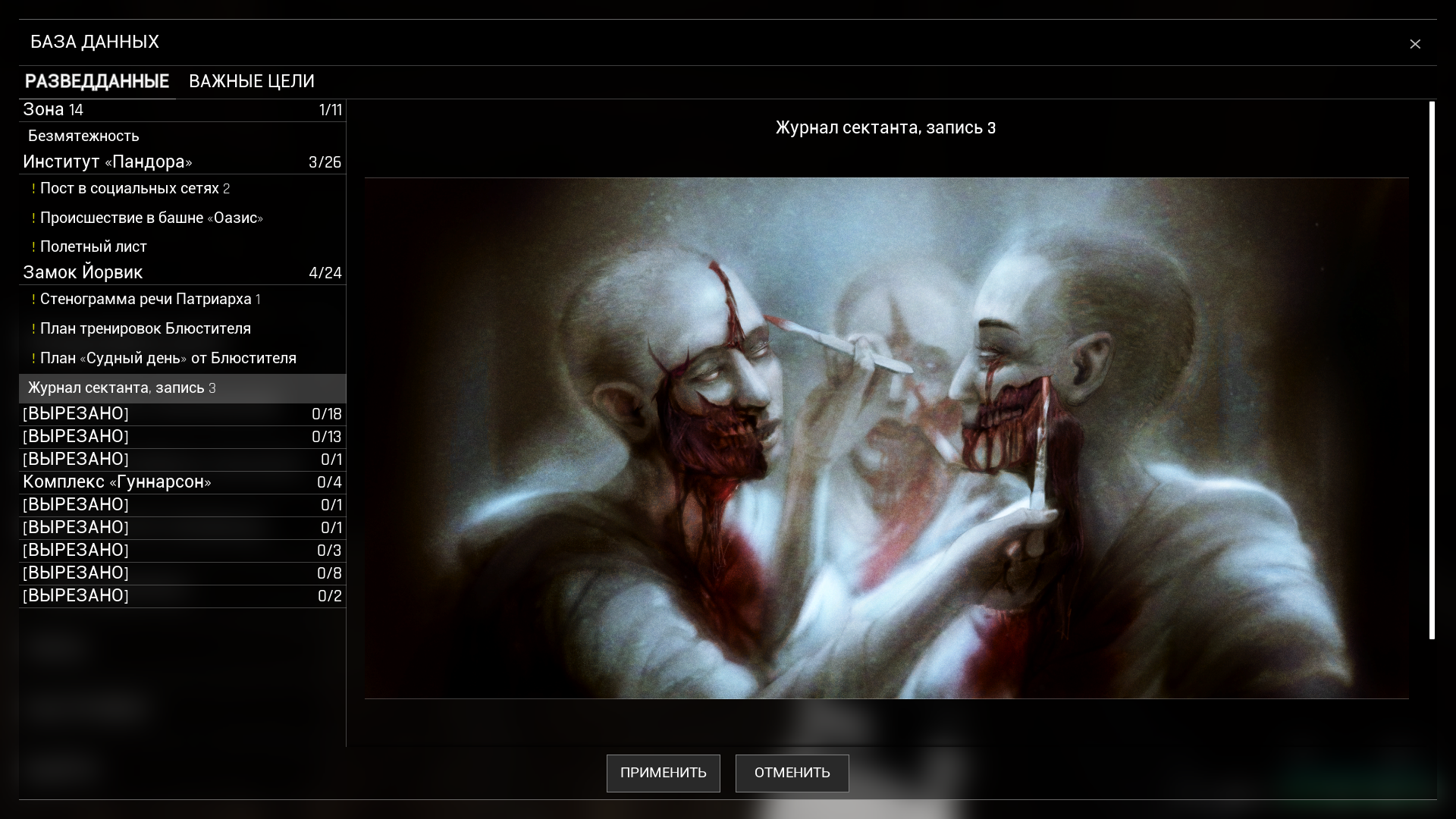Click the ПРИМЕНИТЬ button
Image resolution: width=1456 pixels, height=819 pixels.
tap(663, 773)
